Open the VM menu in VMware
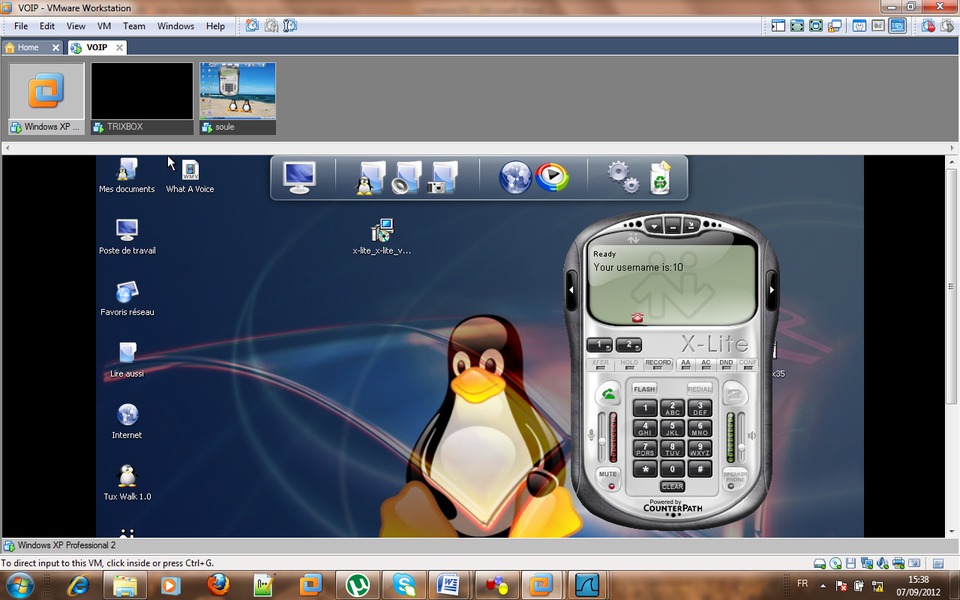 point(104,26)
